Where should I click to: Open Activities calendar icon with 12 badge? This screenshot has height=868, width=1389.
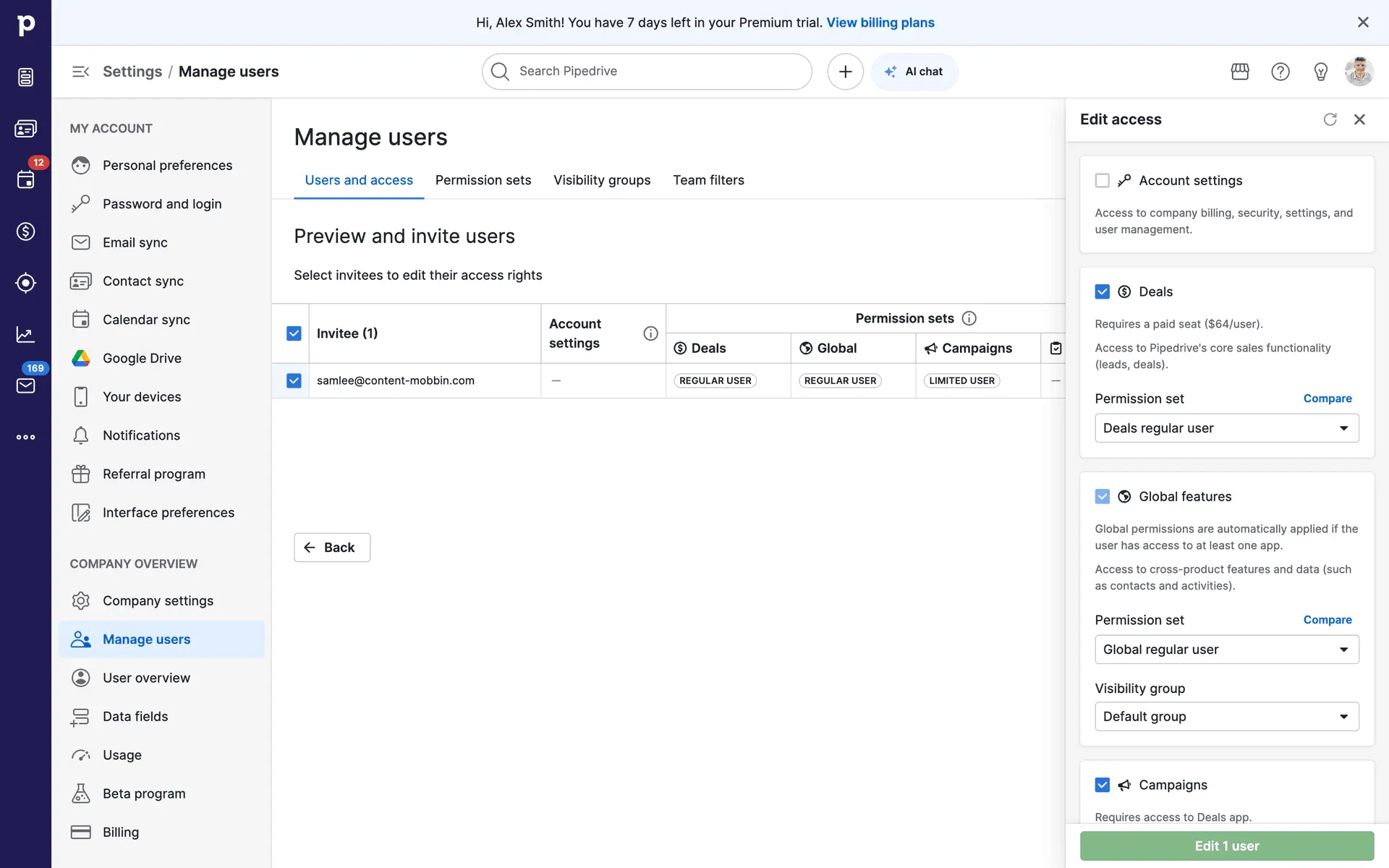[x=25, y=179]
